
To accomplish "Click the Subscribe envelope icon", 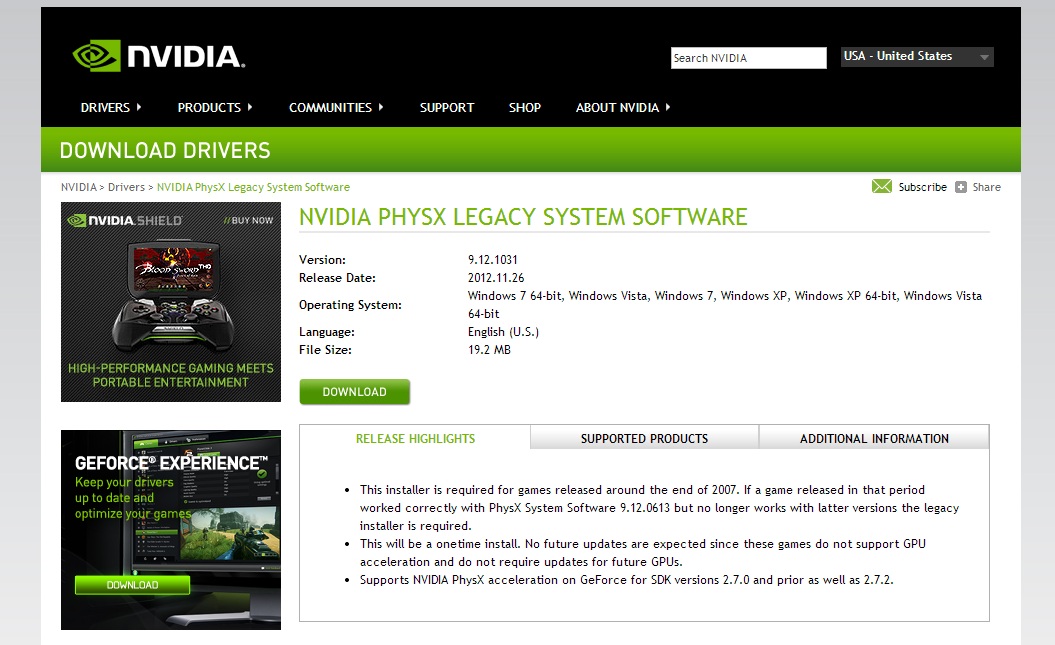I will pos(881,186).
